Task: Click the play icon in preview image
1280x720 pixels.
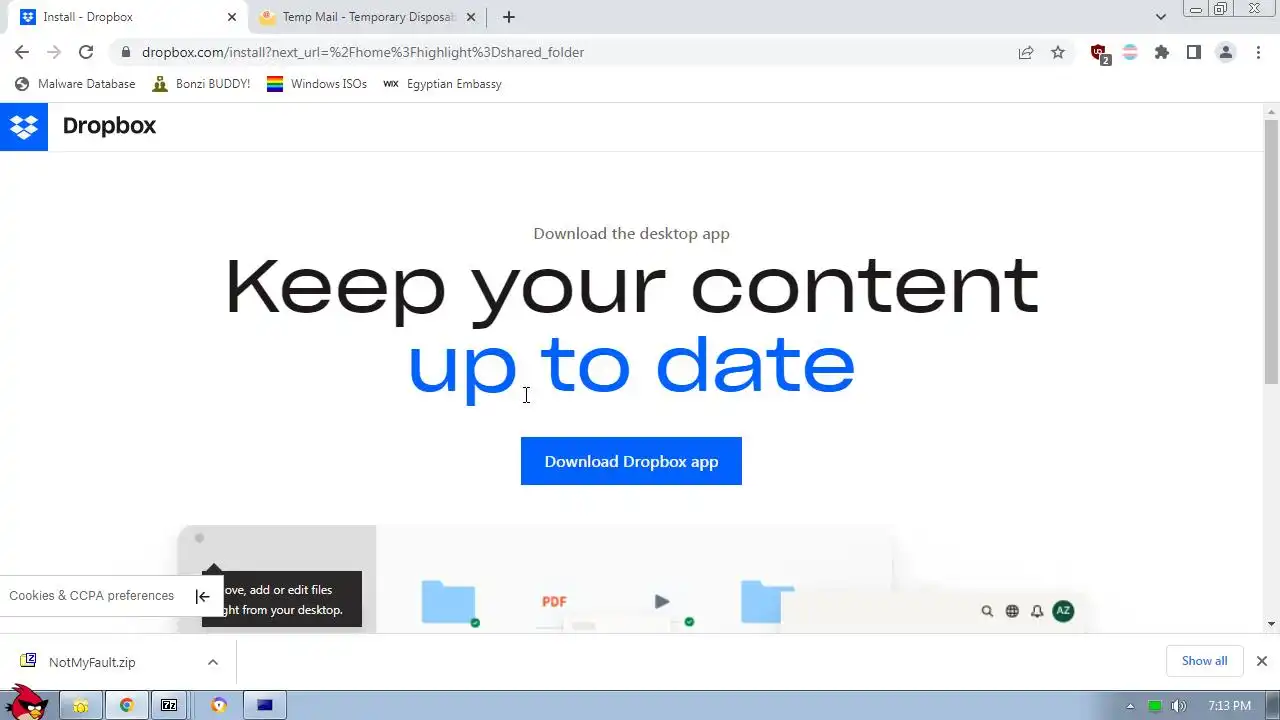Action: coord(661,601)
